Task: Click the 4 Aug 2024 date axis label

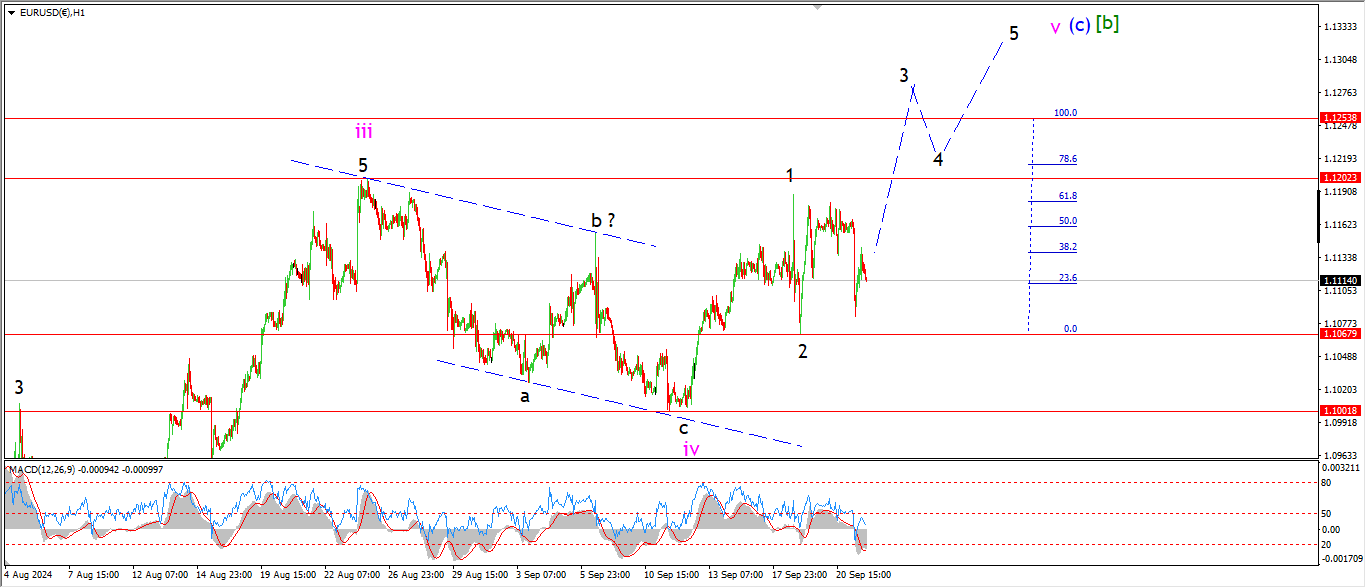Action: [x=28, y=575]
